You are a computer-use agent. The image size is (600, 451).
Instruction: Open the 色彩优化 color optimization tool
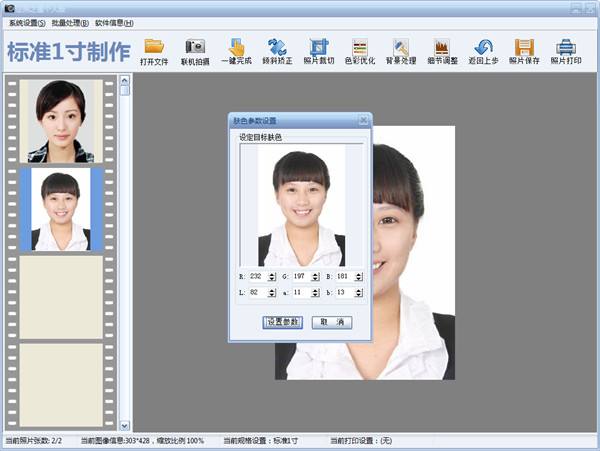point(360,51)
